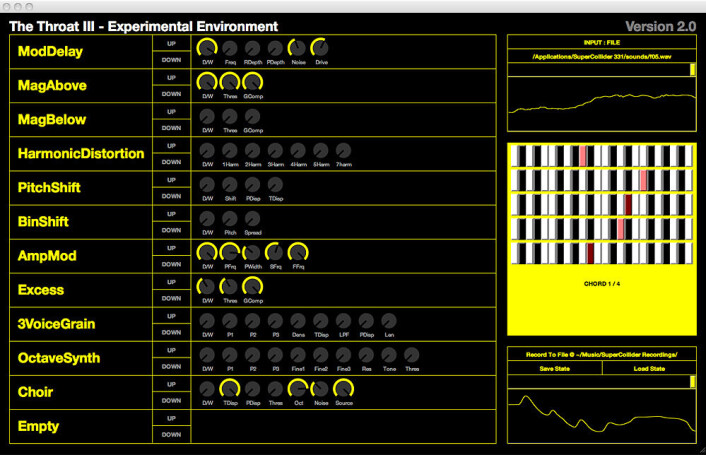Click the HarmonicDistortion 7harm knob
This screenshot has width=706, height=455.
coord(343,151)
